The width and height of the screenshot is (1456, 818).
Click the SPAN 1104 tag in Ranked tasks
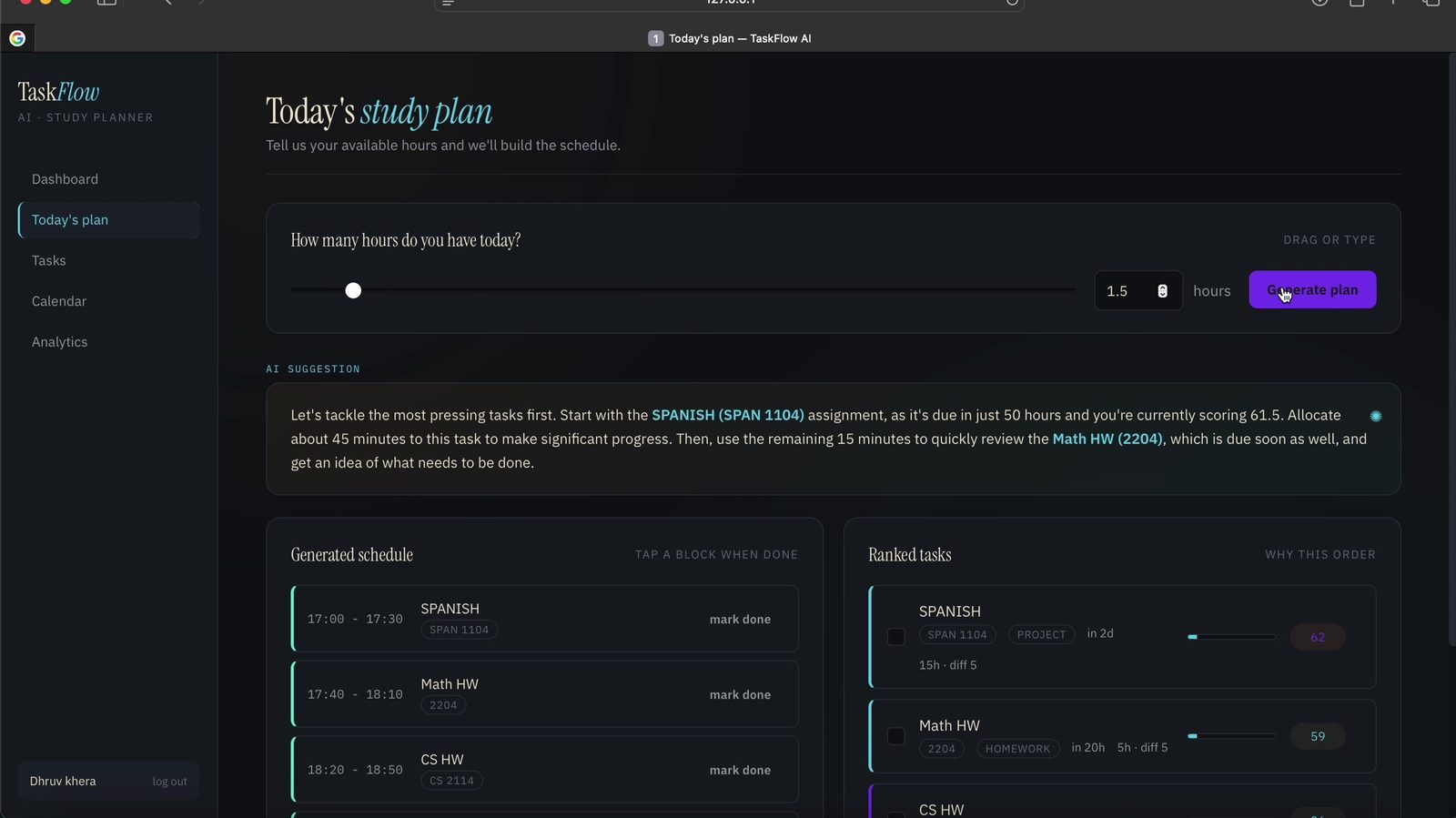point(957,634)
